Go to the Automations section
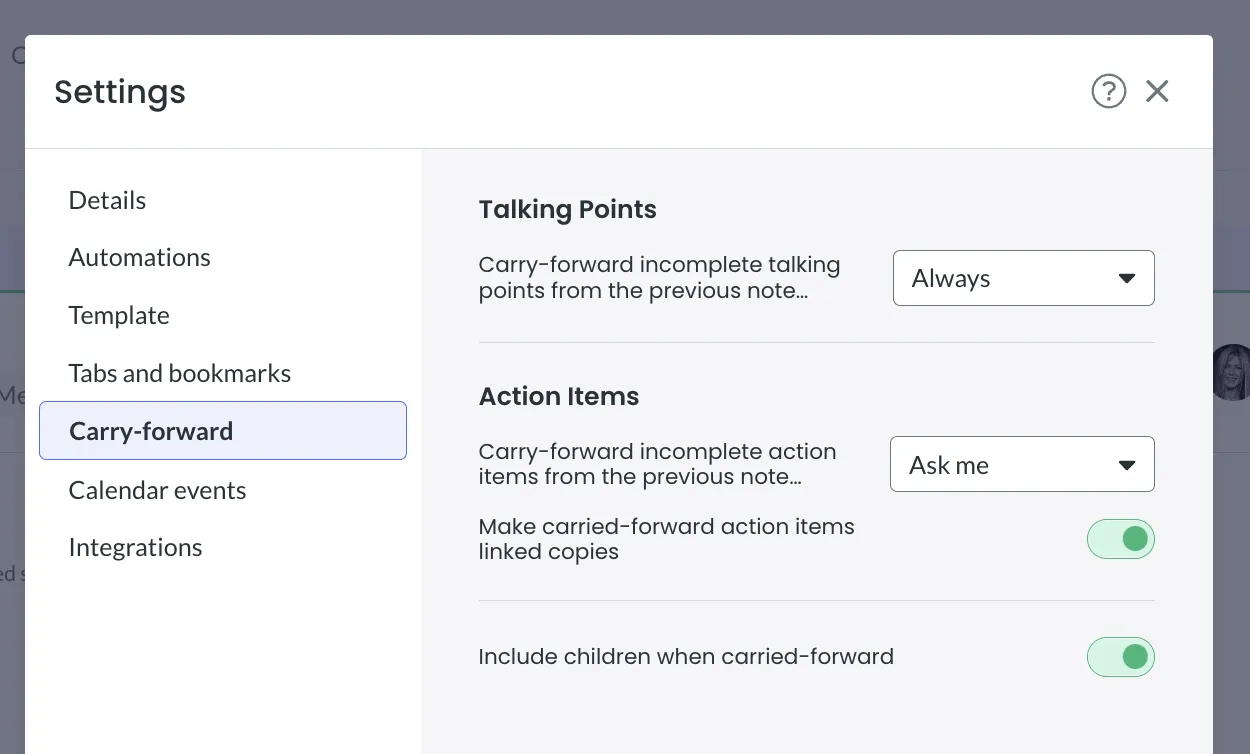This screenshot has width=1250, height=754. (139, 257)
